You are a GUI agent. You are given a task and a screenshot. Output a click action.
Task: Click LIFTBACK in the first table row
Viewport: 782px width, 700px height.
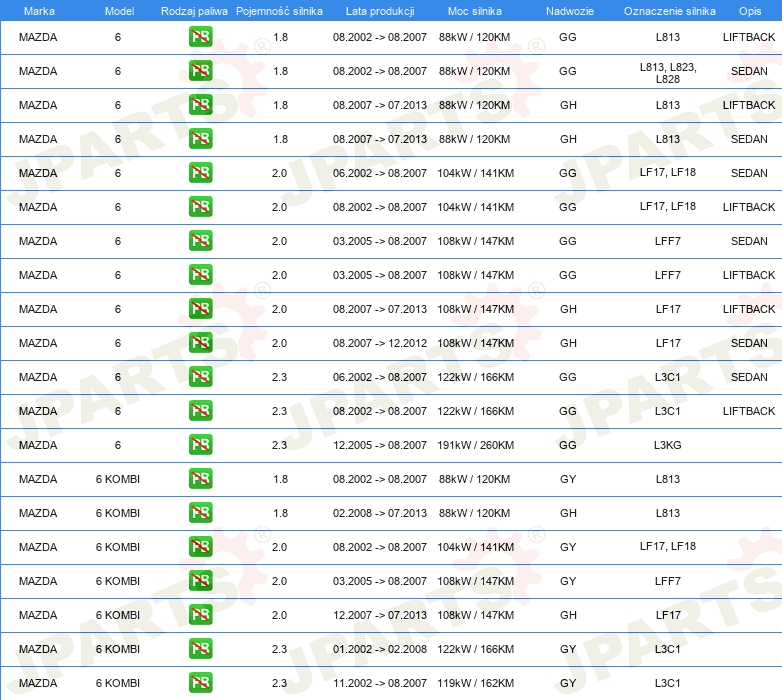pos(749,37)
